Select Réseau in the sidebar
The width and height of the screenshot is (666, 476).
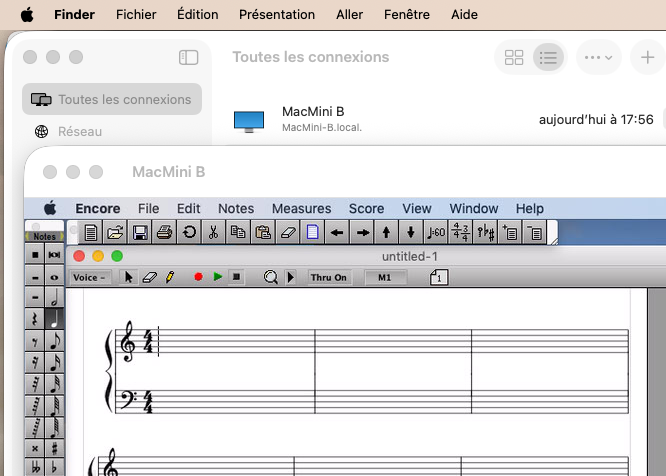tap(80, 131)
